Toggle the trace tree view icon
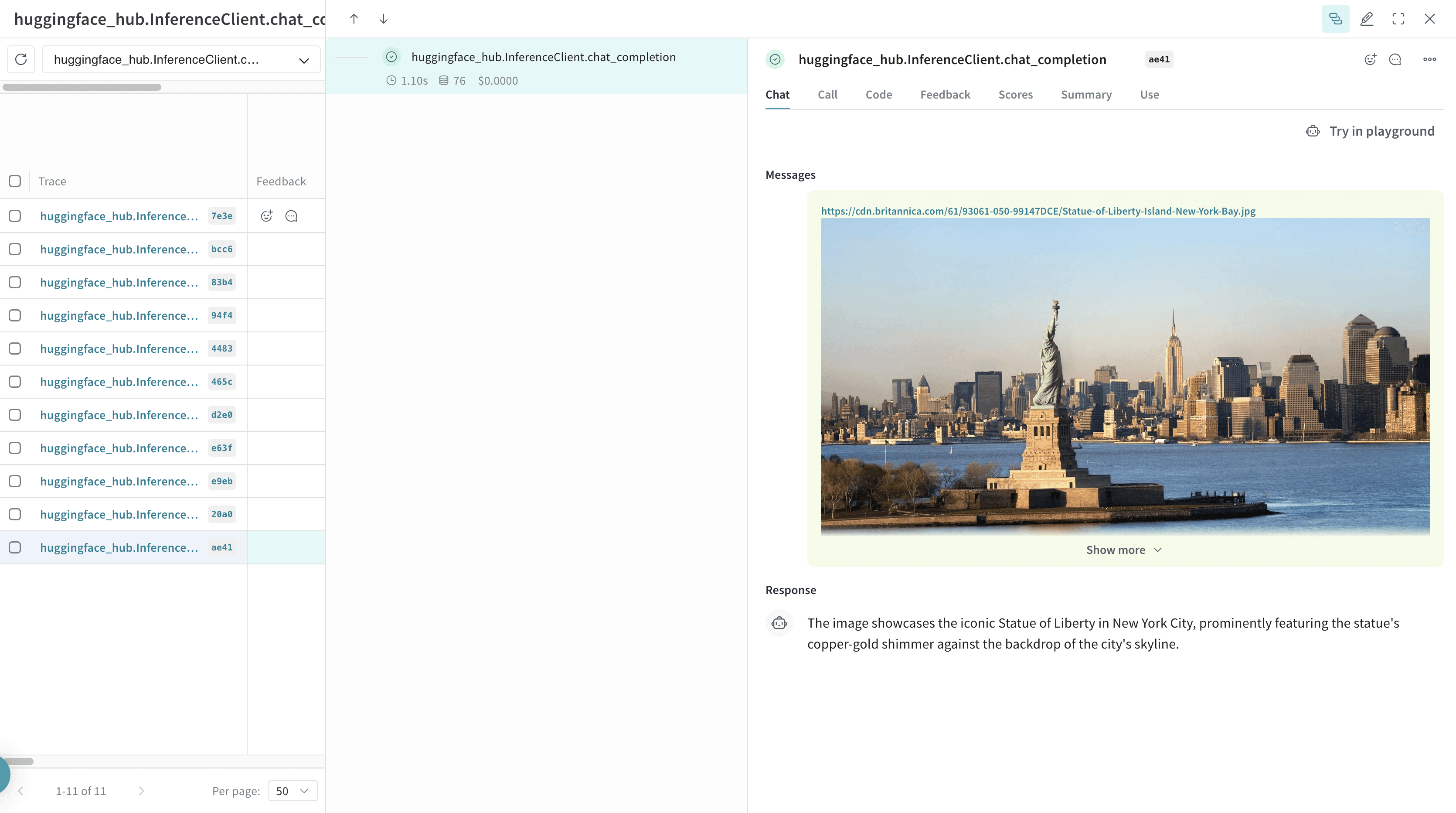The height and width of the screenshot is (813, 1456). (x=1335, y=19)
